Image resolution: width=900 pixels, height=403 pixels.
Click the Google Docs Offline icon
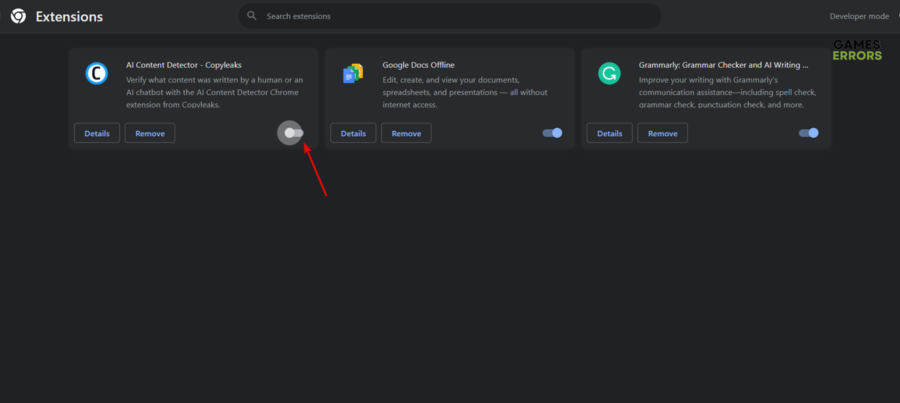353,73
